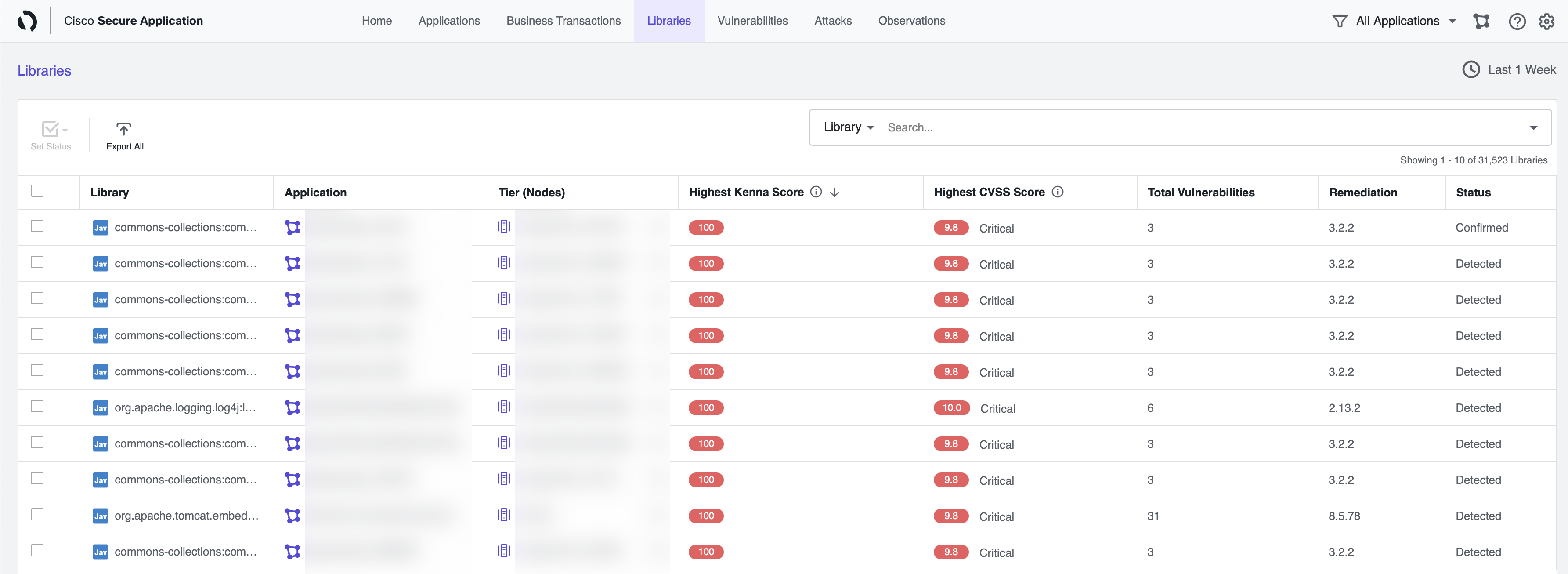This screenshot has width=1568, height=574.
Task: Check the box for the second table row
Action: tap(37, 262)
